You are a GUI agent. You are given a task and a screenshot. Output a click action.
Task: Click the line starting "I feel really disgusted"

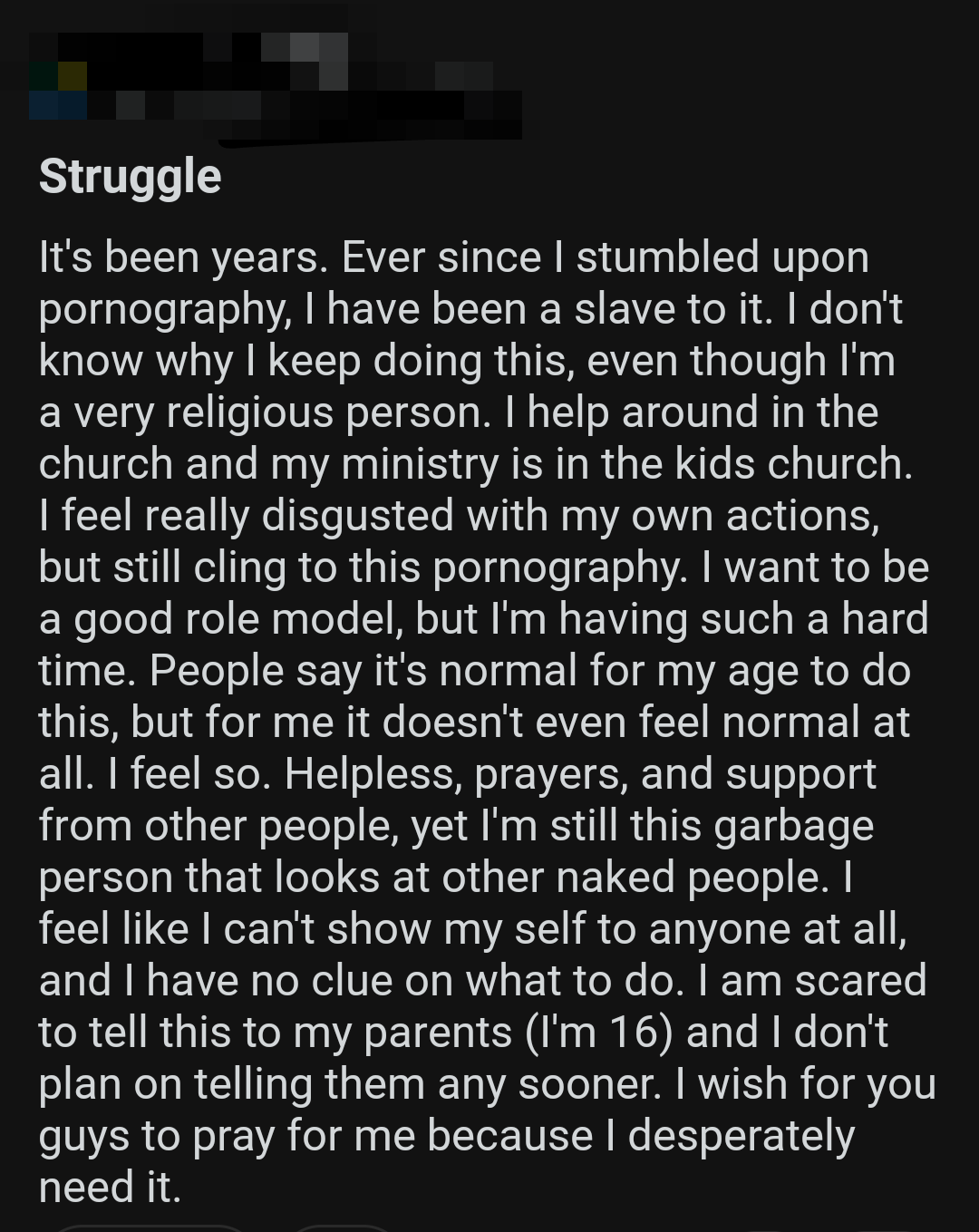458,516
